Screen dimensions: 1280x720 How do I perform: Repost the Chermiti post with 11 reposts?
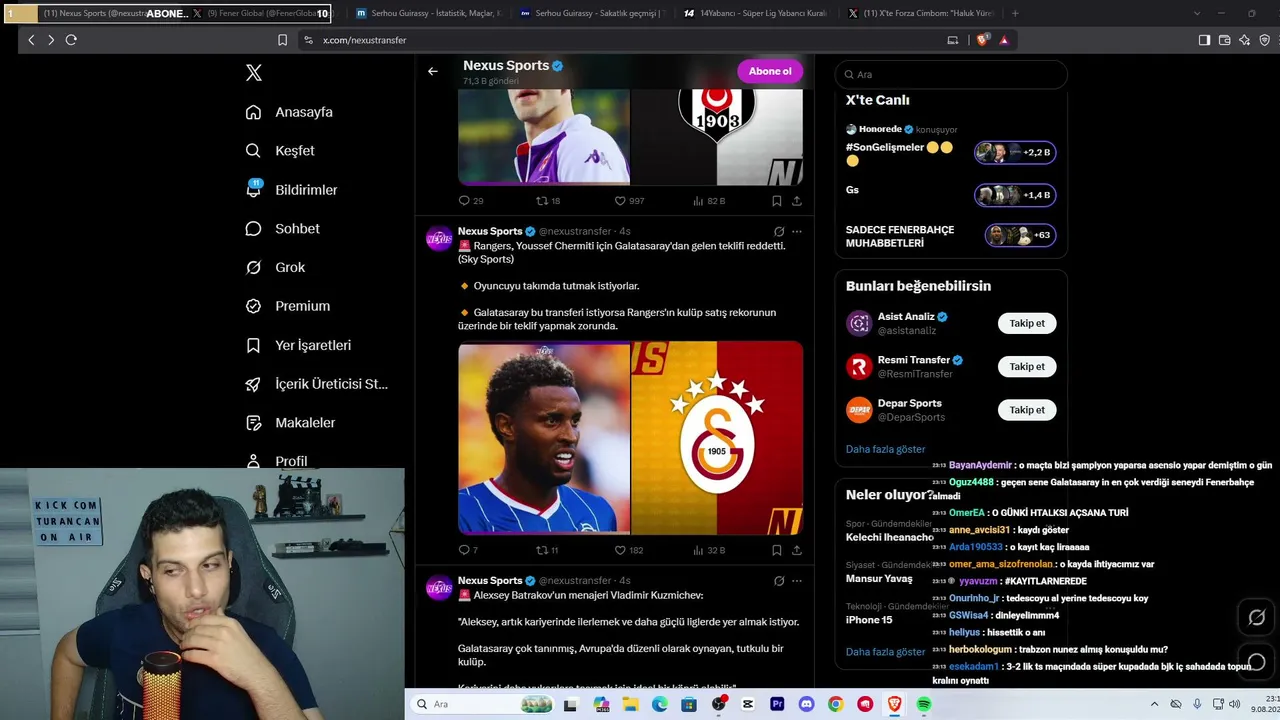click(x=548, y=550)
